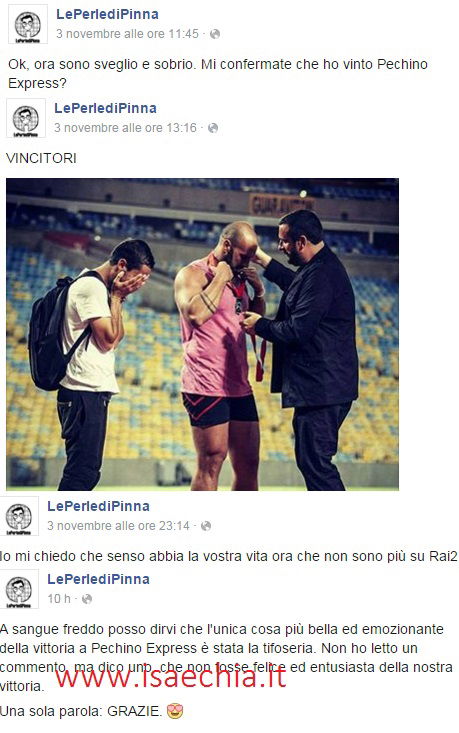Click the globe audience icon beside 23:14 timestamp

pos(206,526)
